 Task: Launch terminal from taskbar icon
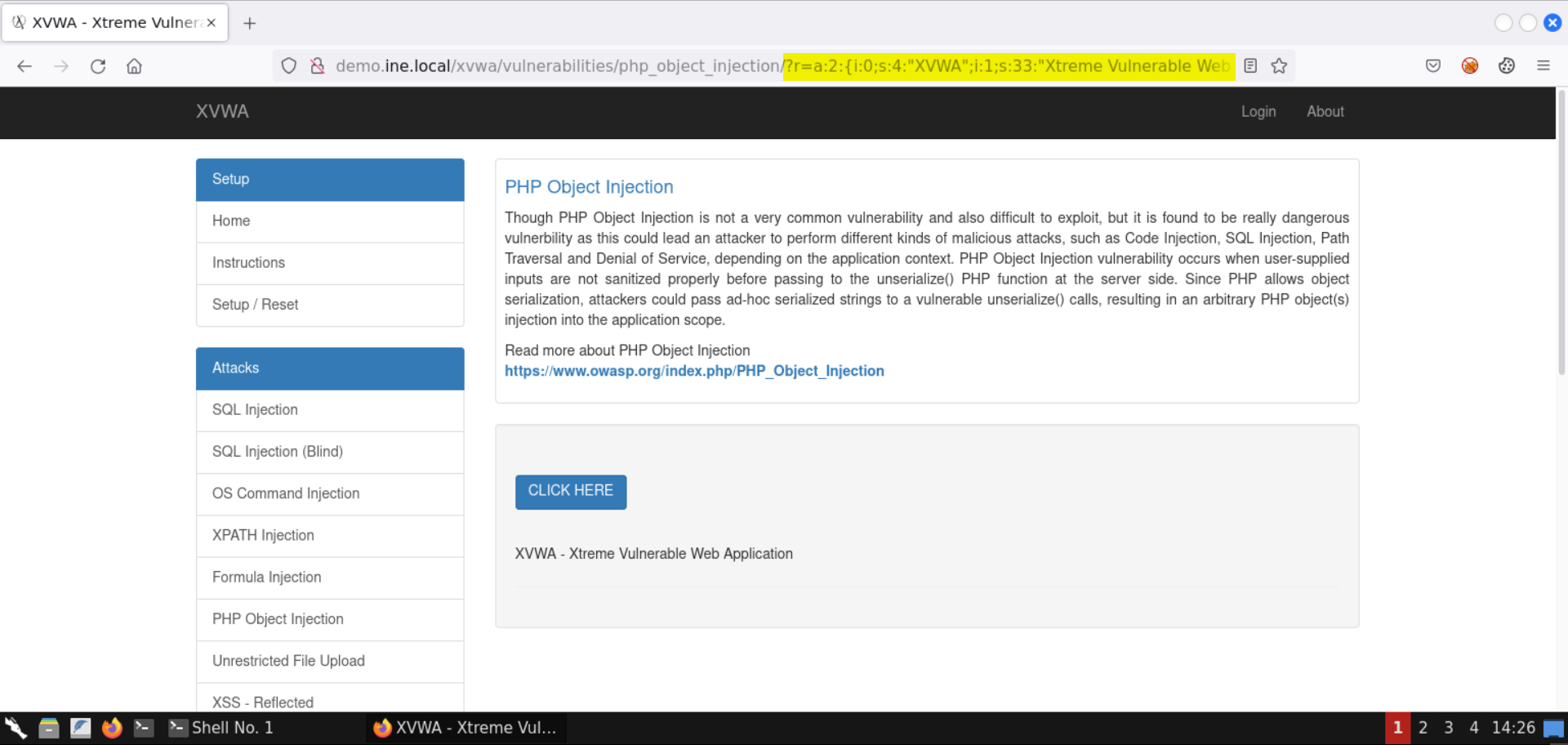(144, 727)
